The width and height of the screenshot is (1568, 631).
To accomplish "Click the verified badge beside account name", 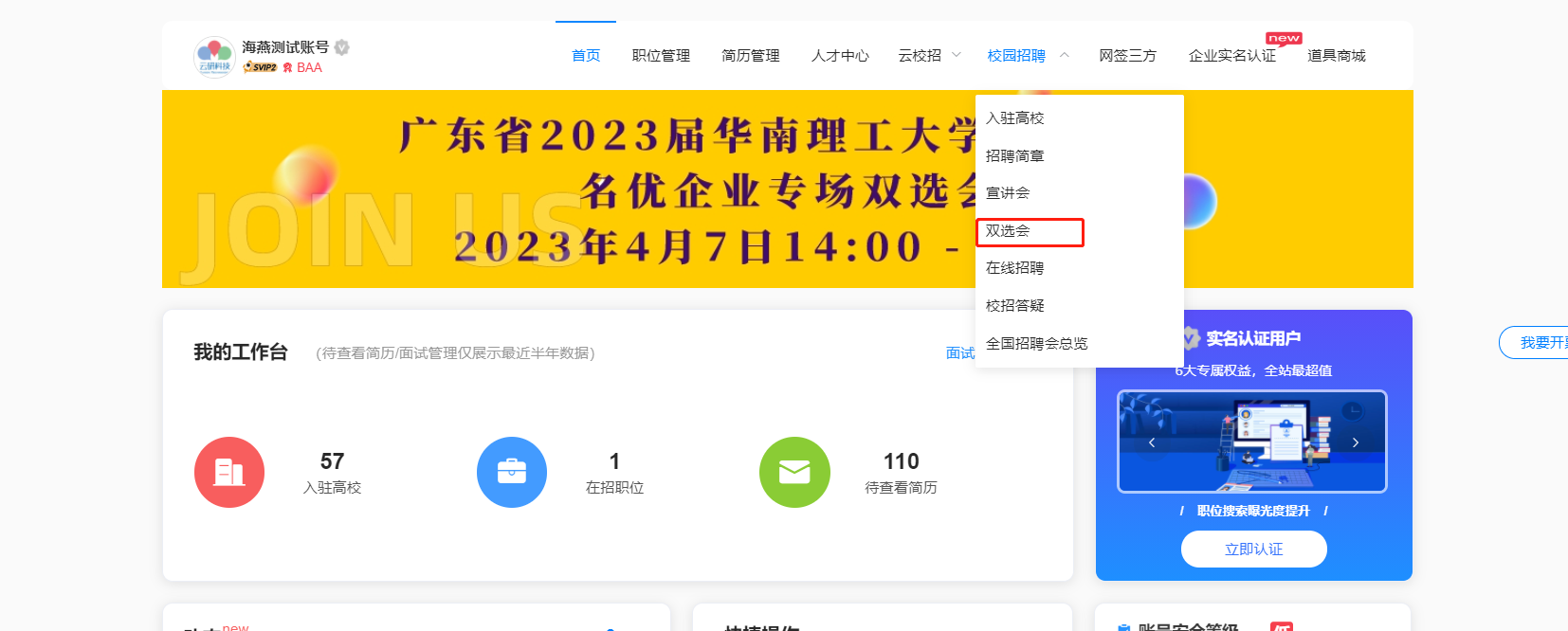I will (342, 47).
